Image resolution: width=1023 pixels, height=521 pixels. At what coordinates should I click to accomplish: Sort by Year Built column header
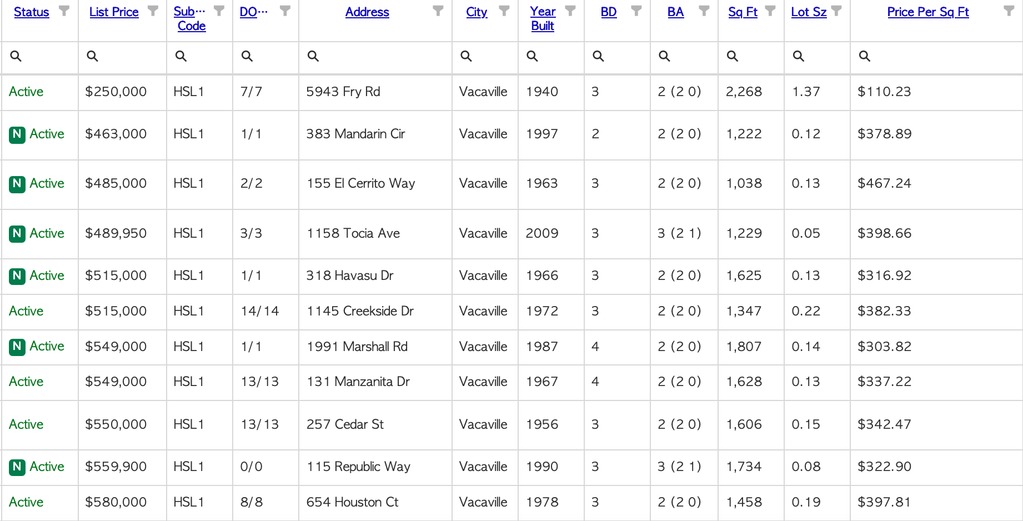point(543,19)
